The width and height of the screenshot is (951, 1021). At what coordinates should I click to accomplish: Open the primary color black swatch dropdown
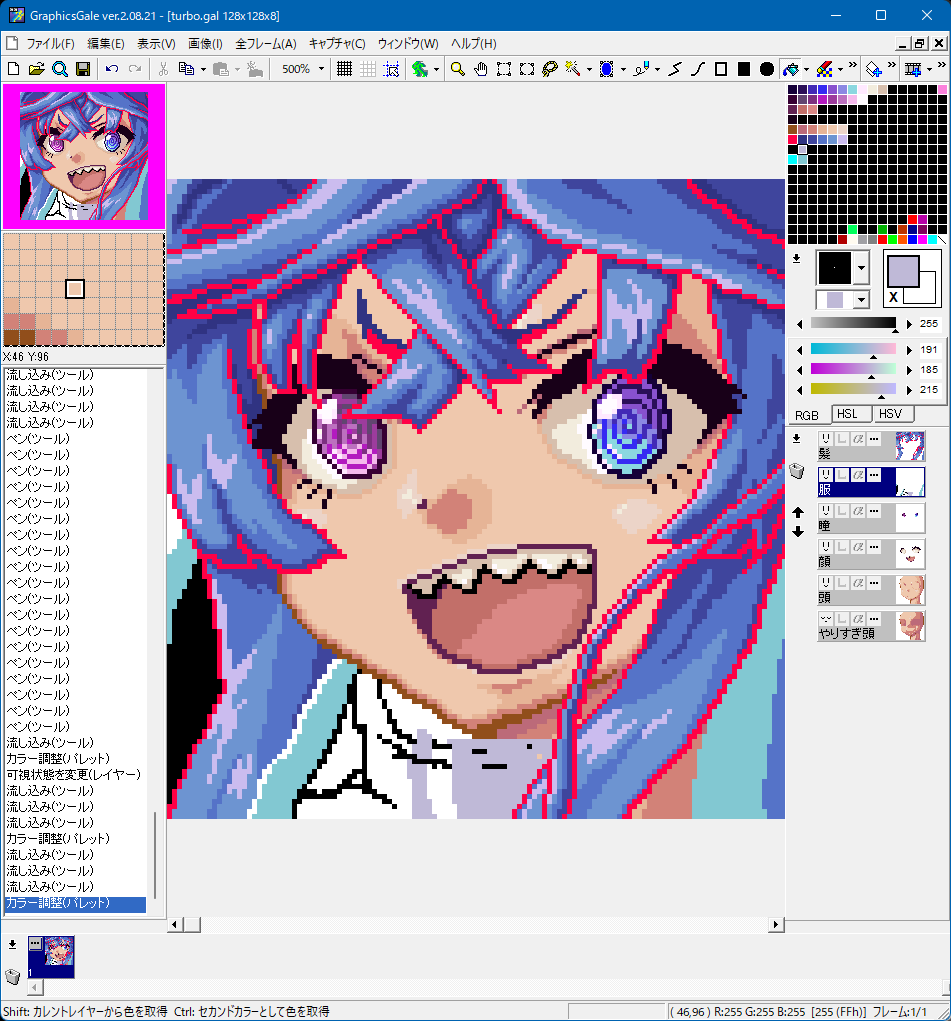pyautogui.click(x=861, y=267)
